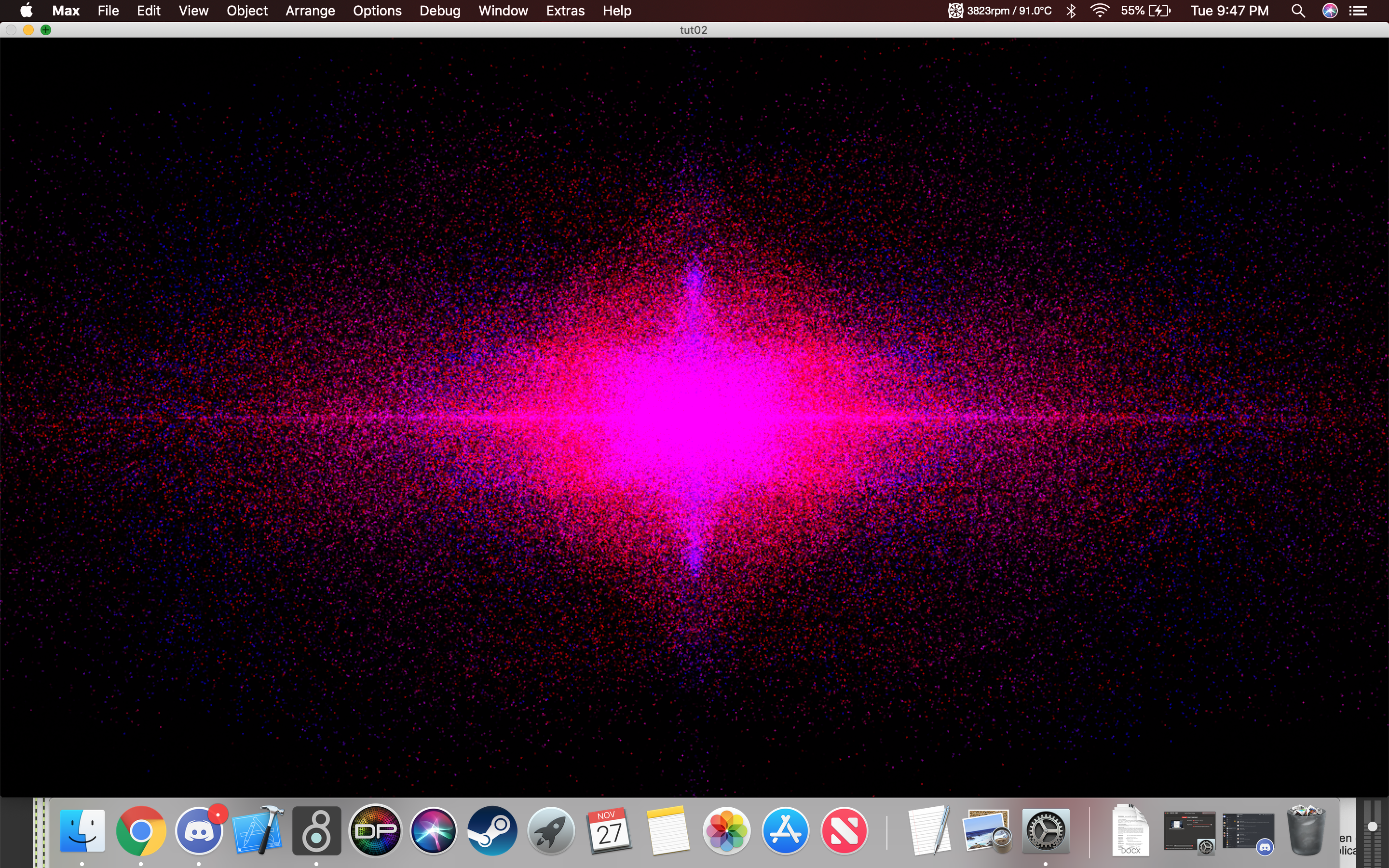Screen dimensions: 1389x868
Task: Open the Bluetooth status menu
Action: [1071, 10]
